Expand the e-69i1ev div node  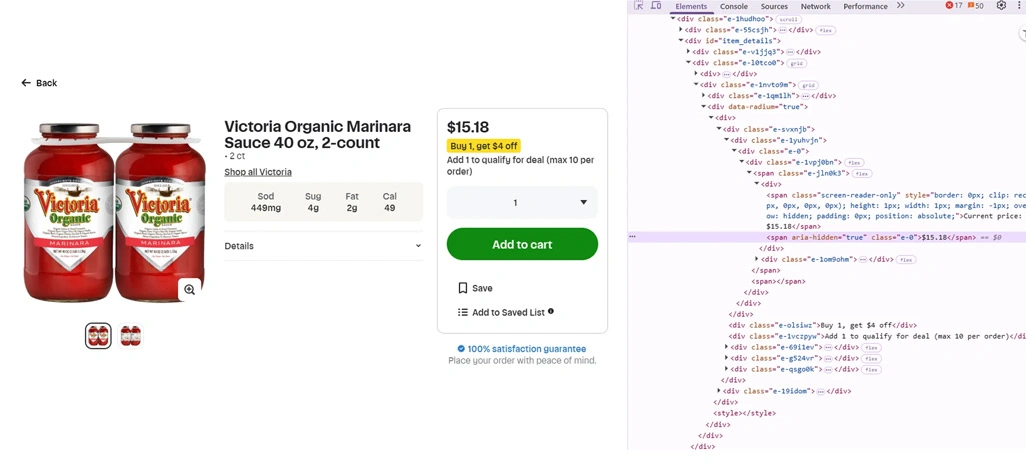click(x=726, y=348)
